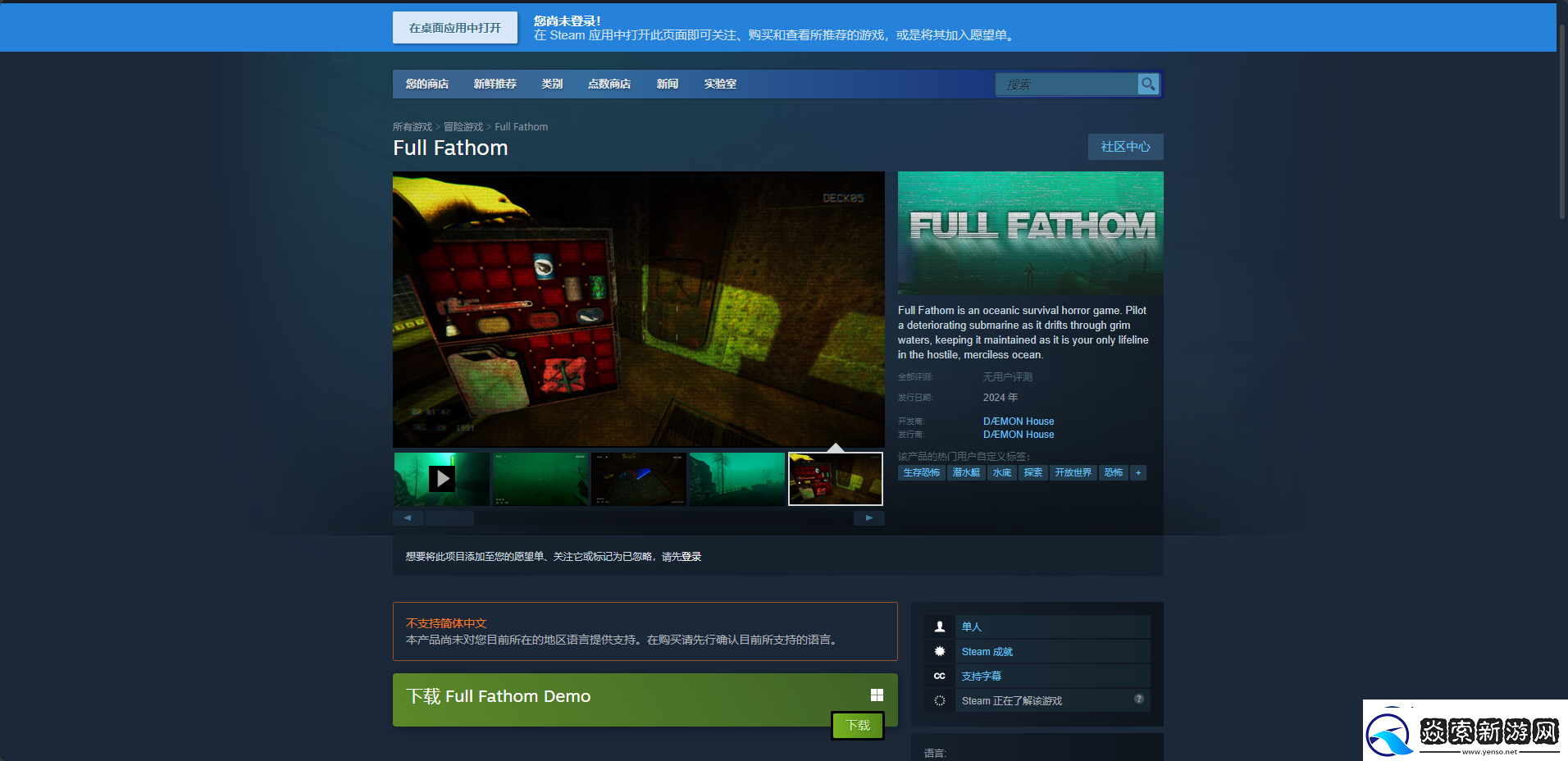
Task: Play the trailer video thumbnail
Action: point(442,479)
